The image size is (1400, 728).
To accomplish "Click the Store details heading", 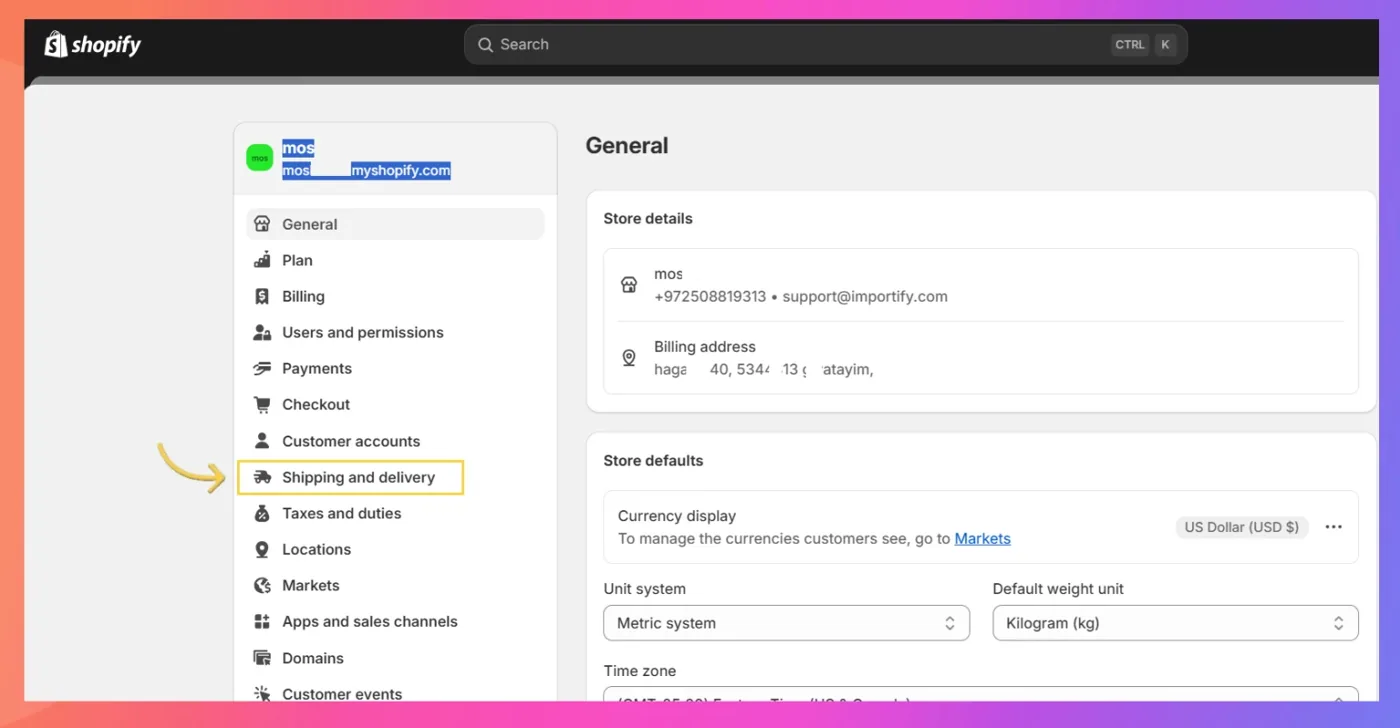I will tap(648, 219).
